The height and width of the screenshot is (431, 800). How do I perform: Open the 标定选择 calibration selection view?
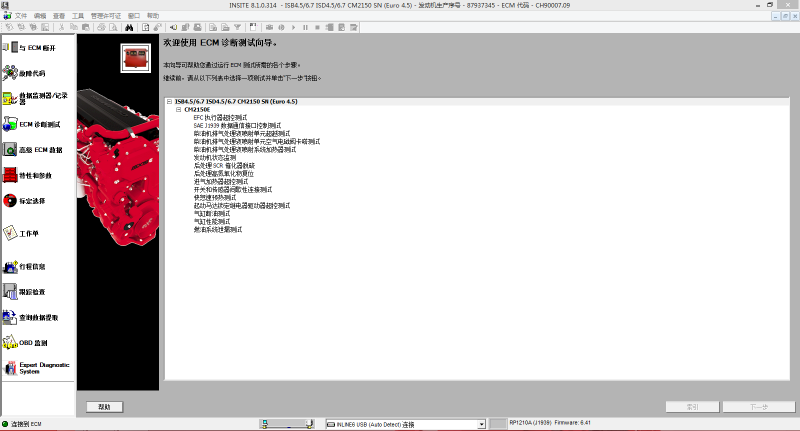pos(24,200)
